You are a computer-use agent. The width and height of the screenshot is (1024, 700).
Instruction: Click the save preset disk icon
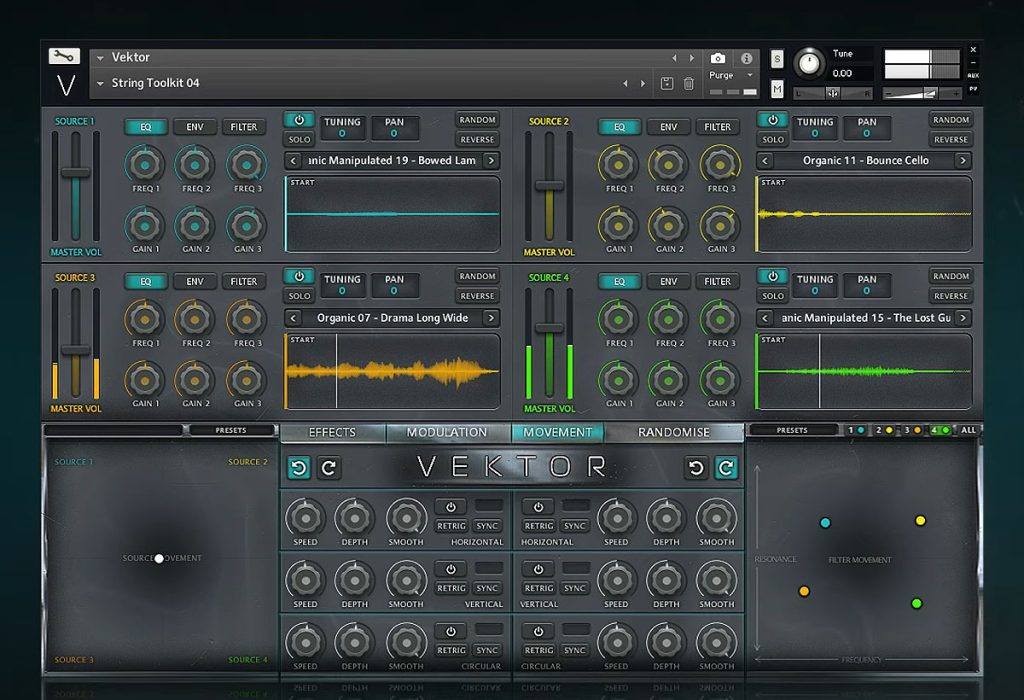click(x=667, y=84)
